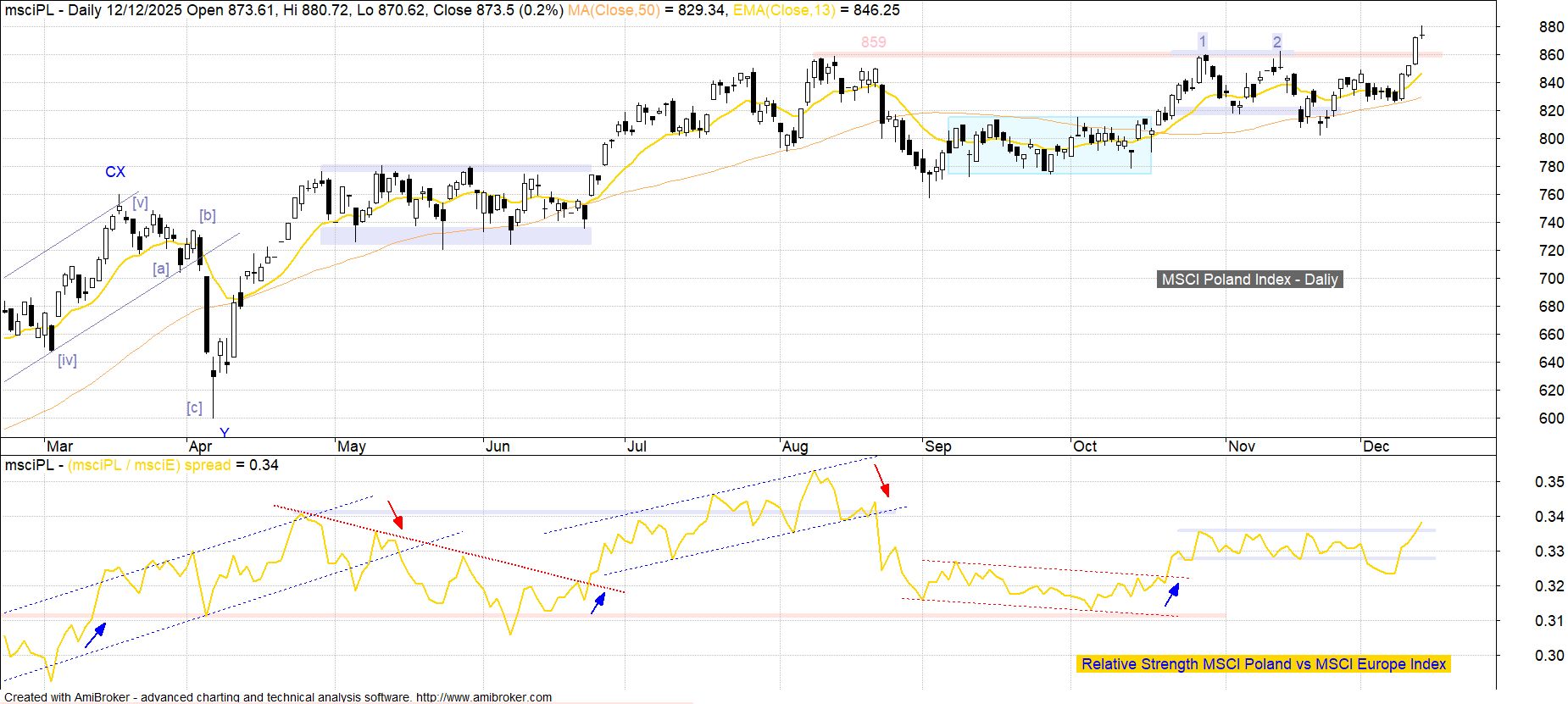This screenshot has height=704, width=1568.
Task: Select the CX wave label
Action: click(x=115, y=172)
